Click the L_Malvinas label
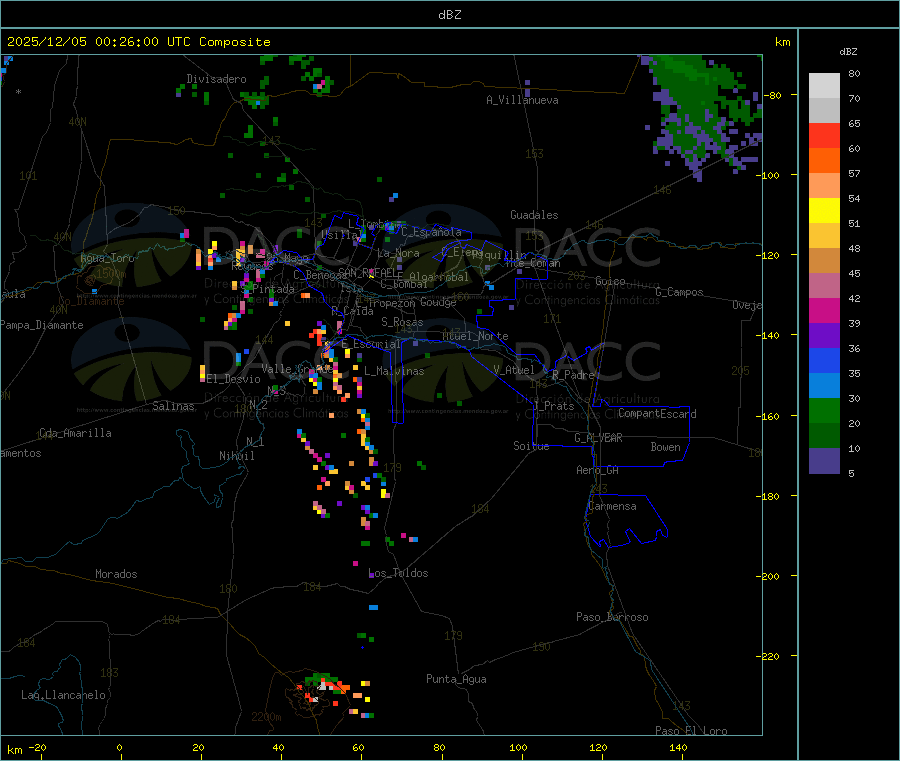The image size is (900, 761). coord(394,371)
